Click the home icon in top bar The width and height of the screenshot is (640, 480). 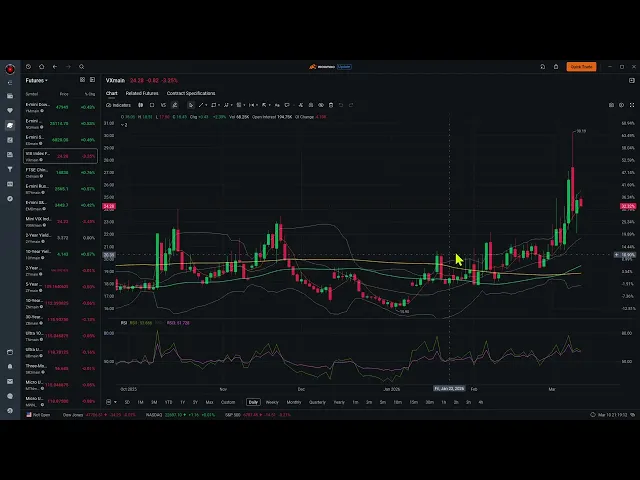point(42,67)
